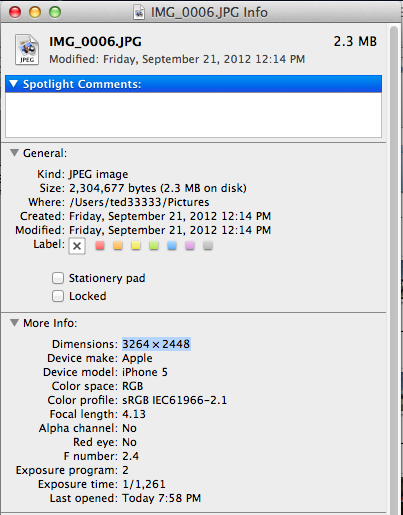Click the vertical scrollbar of the Info window
Viewport: 403px width, 515px height.
tap(394, 270)
